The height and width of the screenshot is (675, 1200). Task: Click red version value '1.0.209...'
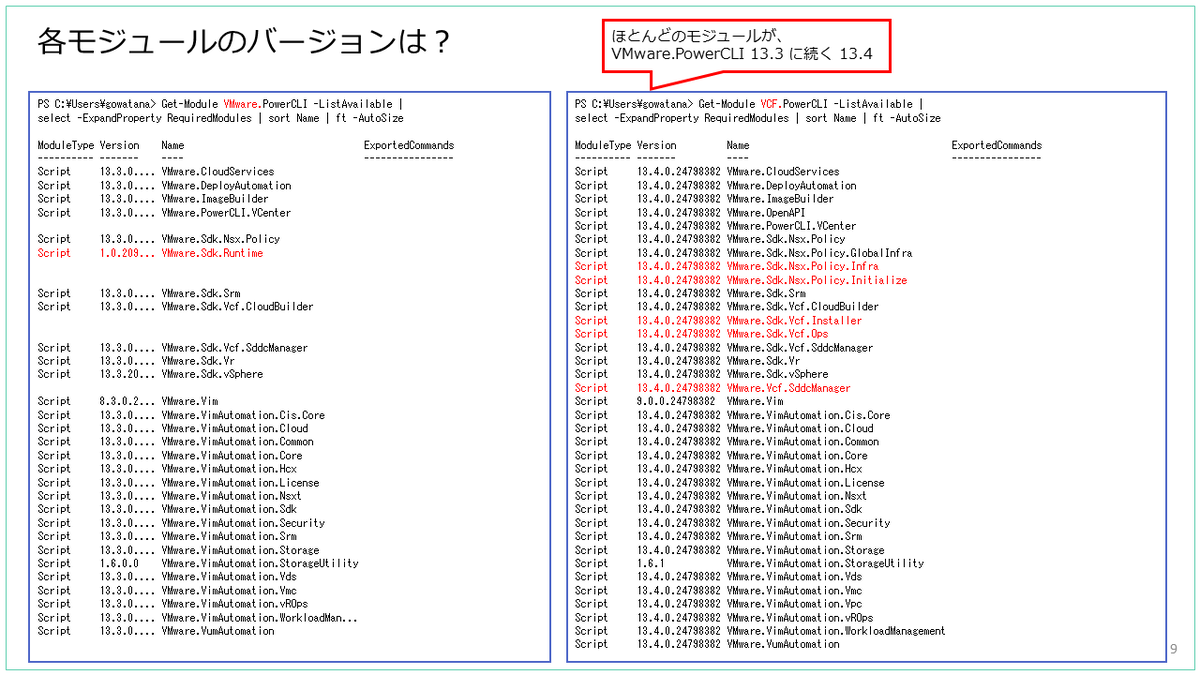[x=125, y=253]
